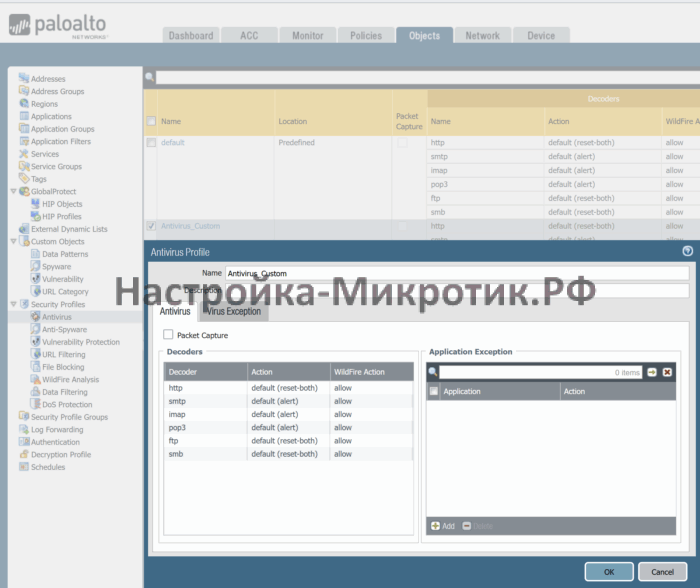Open the default antivirus profile link
Screen dimensions: 700x588
173,142
